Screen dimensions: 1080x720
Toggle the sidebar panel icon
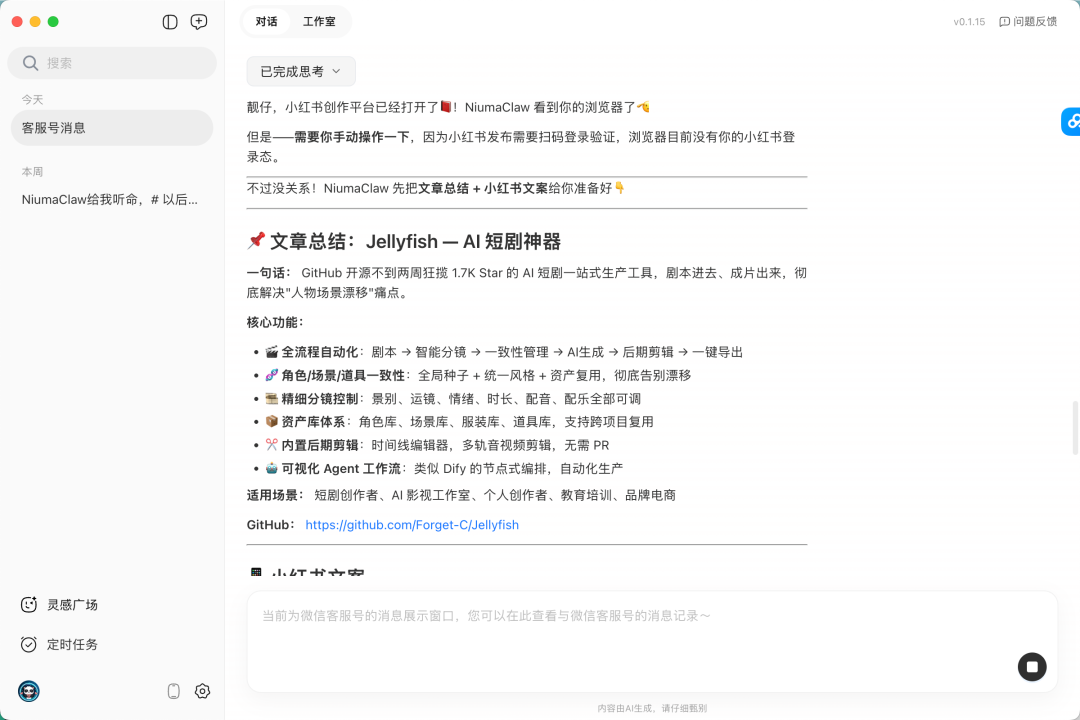(170, 22)
